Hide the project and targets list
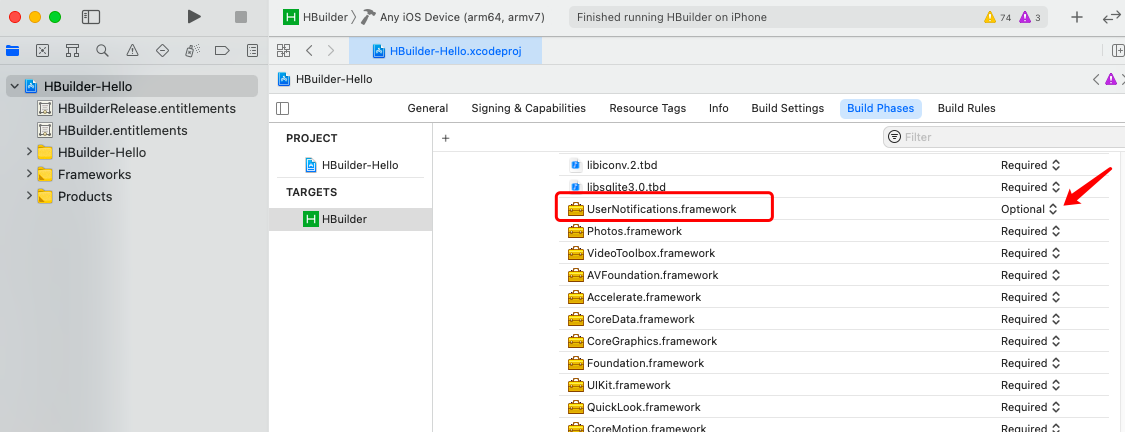The image size is (1125, 432). tap(283, 108)
